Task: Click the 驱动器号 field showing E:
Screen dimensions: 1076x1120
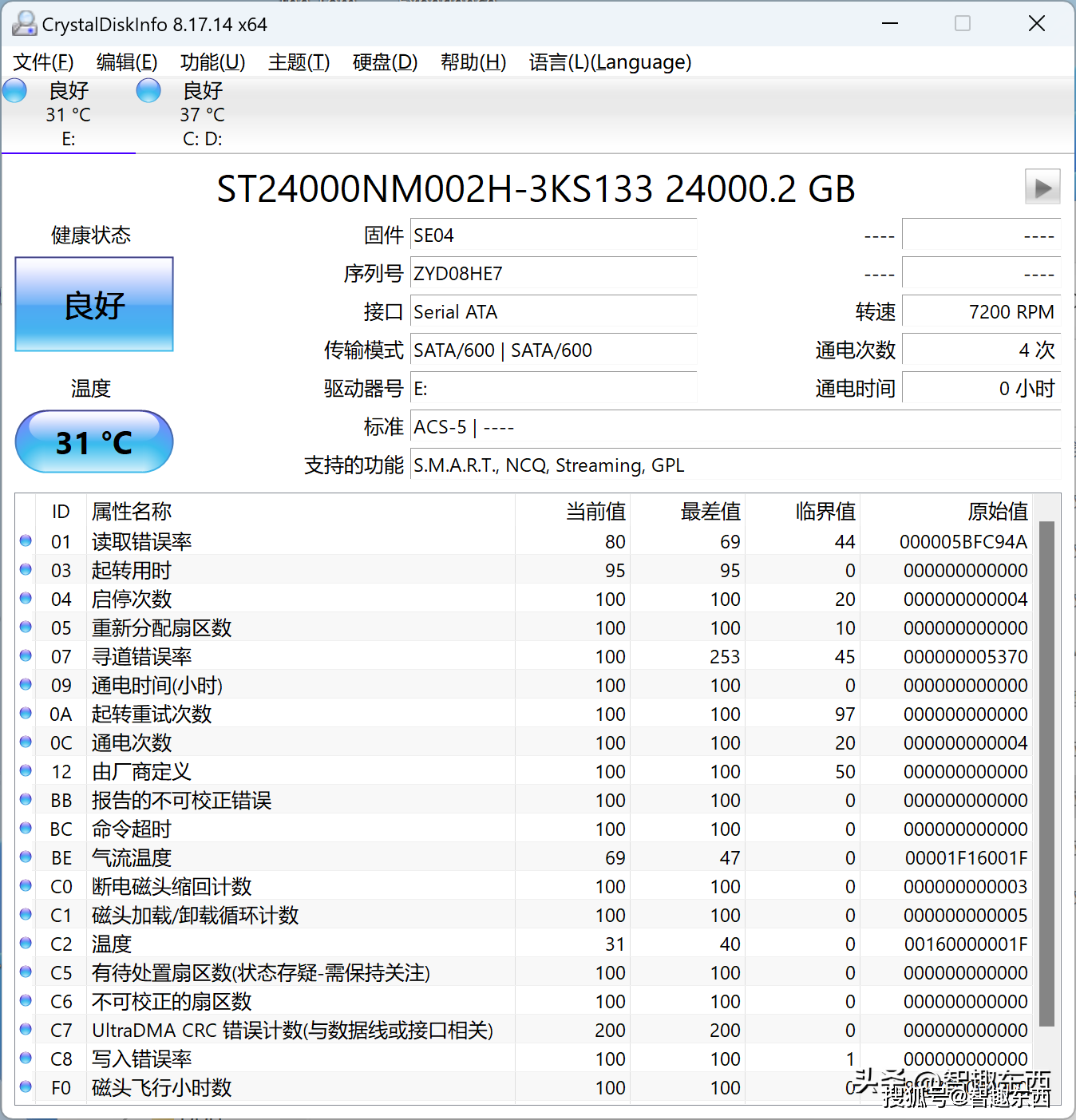Action: (553, 389)
